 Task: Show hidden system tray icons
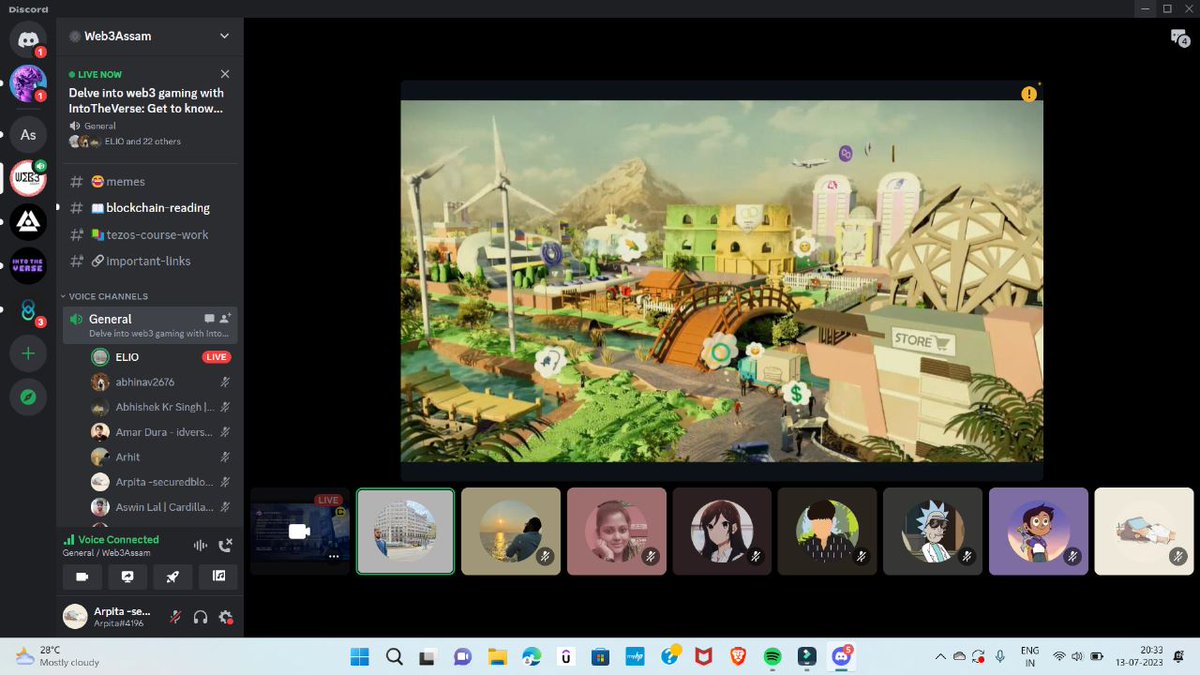pos(939,657)
